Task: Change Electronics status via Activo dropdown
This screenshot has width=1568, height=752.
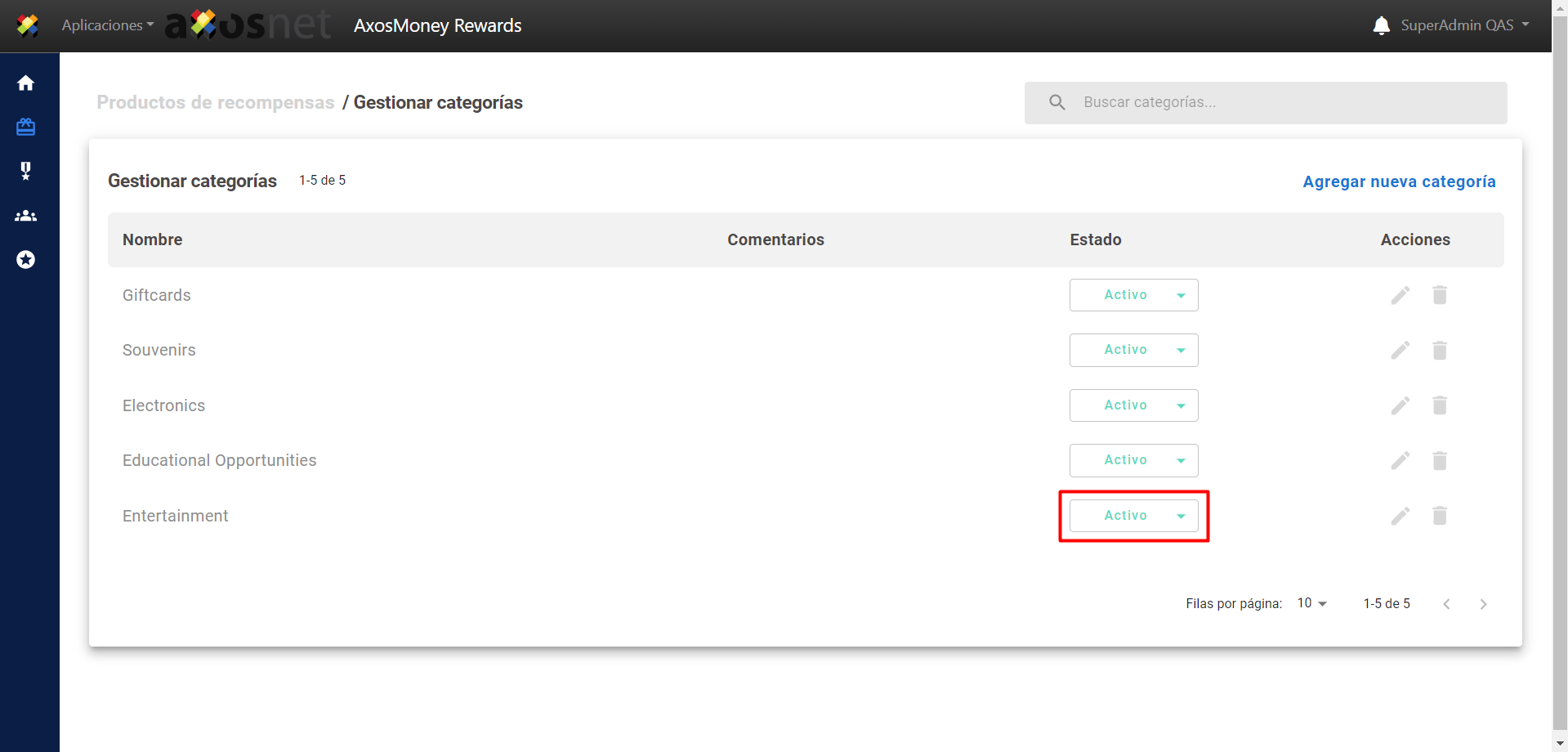Action: [x=1133, y=405]
